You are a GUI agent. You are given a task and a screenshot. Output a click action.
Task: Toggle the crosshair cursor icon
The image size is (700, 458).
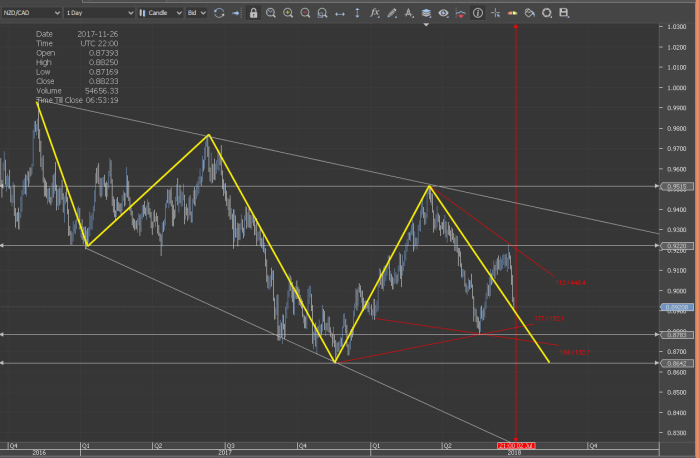[x=495, y=13]
